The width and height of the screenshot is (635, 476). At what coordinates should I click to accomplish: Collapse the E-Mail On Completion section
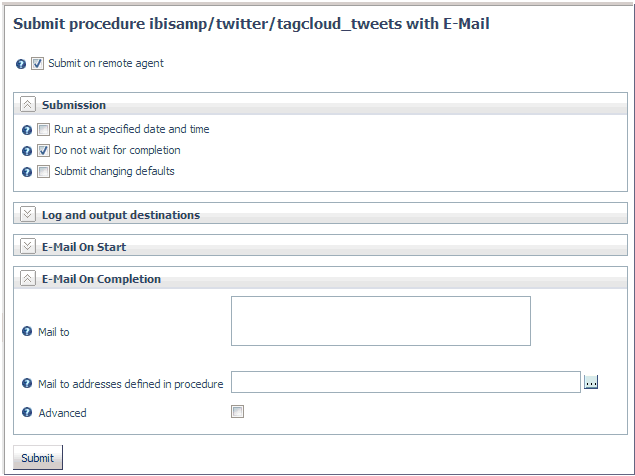(28, 278)
